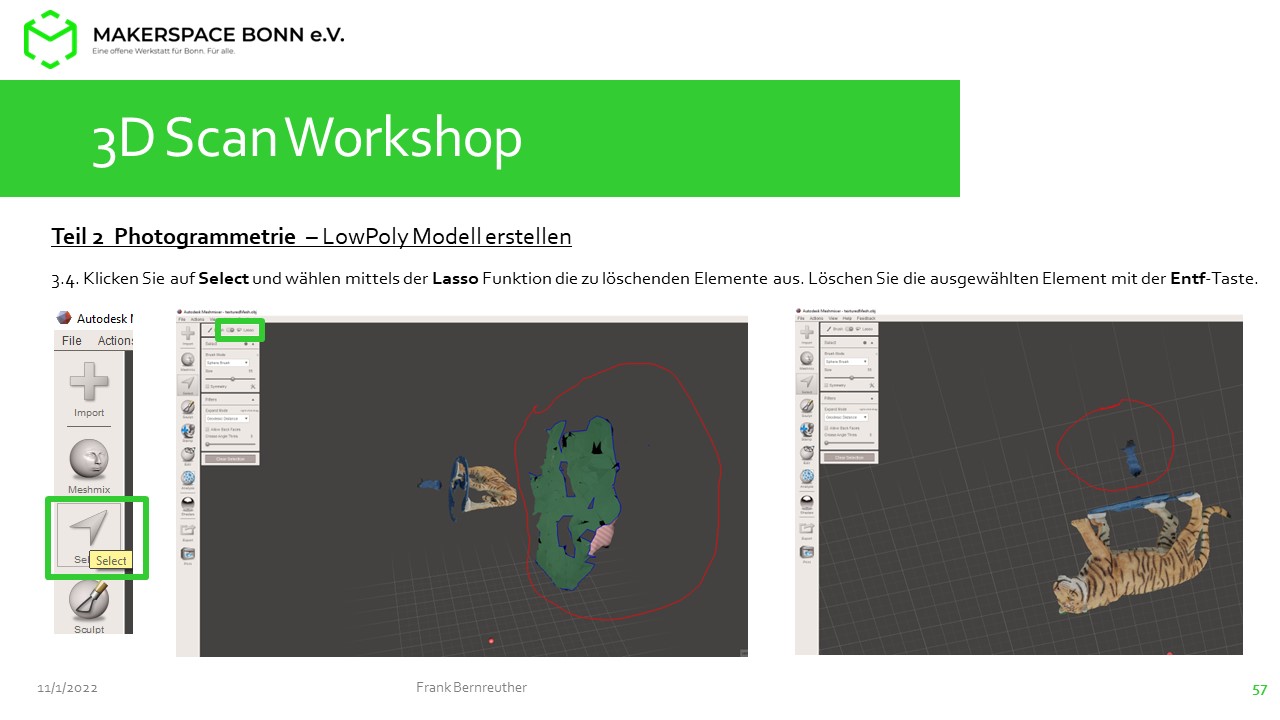Click Import icon in right Meshmixer window
This screenshot has width=1280, height=720.
coord(807,332)
